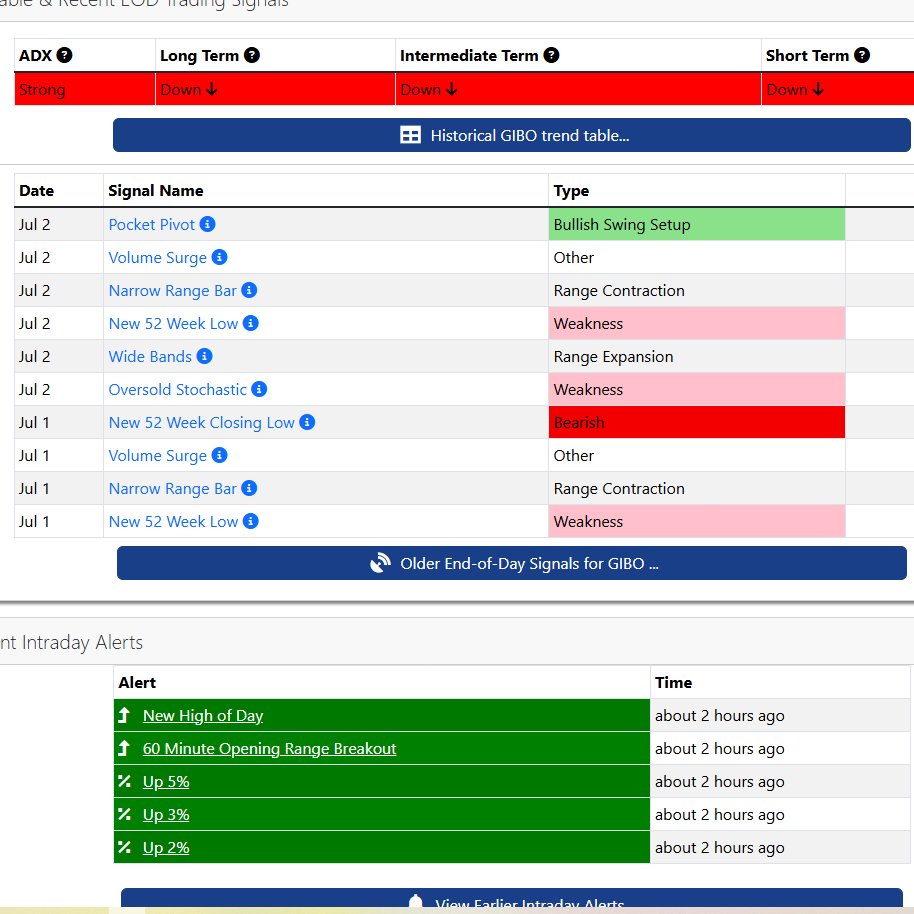914x914 pixels.
Task: Click the Intermediate Term Down trend cell
Action: (578, 89)
